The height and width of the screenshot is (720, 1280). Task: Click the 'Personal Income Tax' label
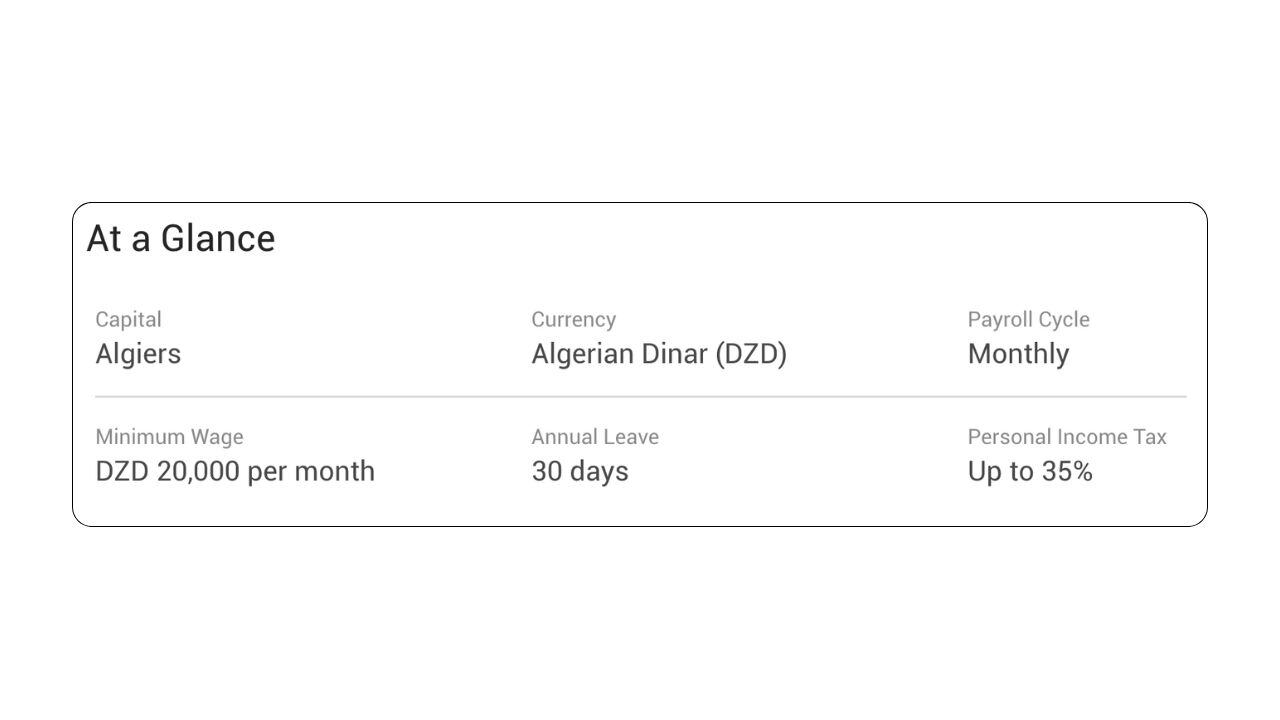(1067, 437)
